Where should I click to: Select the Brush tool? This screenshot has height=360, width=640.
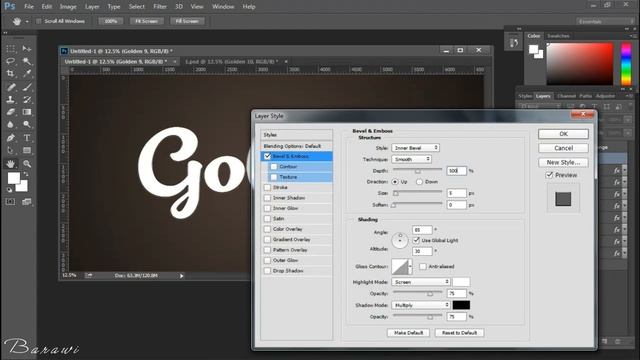[x=27, y=87]
